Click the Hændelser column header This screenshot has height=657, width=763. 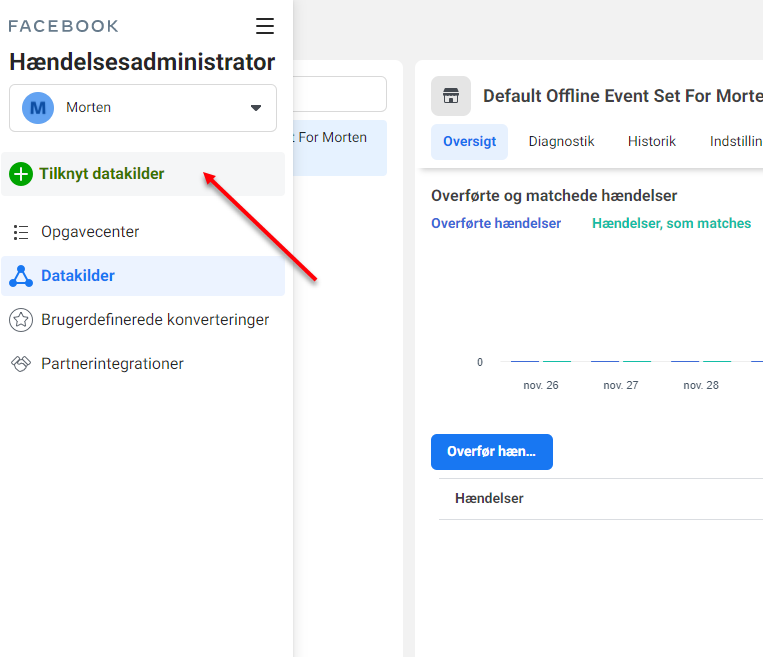[489, 498]
